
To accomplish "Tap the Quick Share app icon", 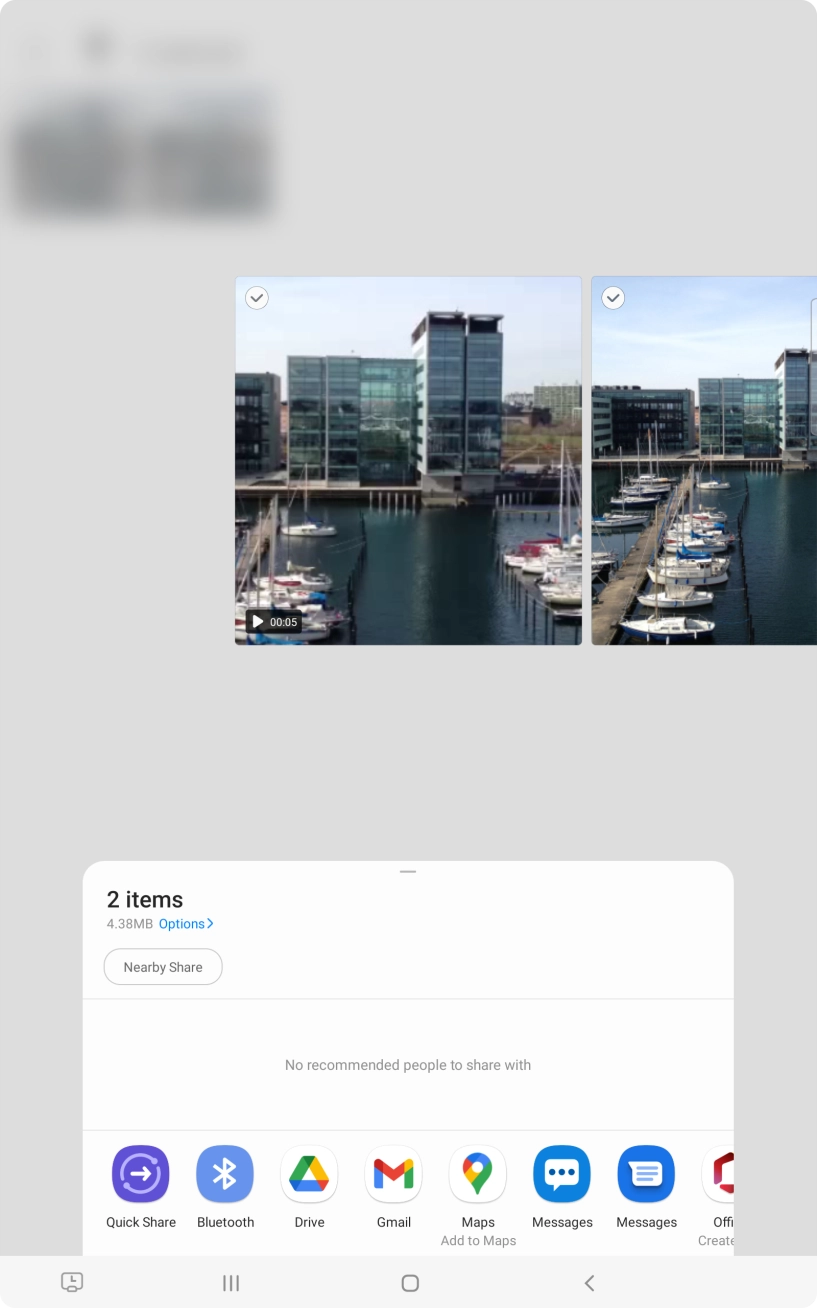I will (x=141, y=1174).
